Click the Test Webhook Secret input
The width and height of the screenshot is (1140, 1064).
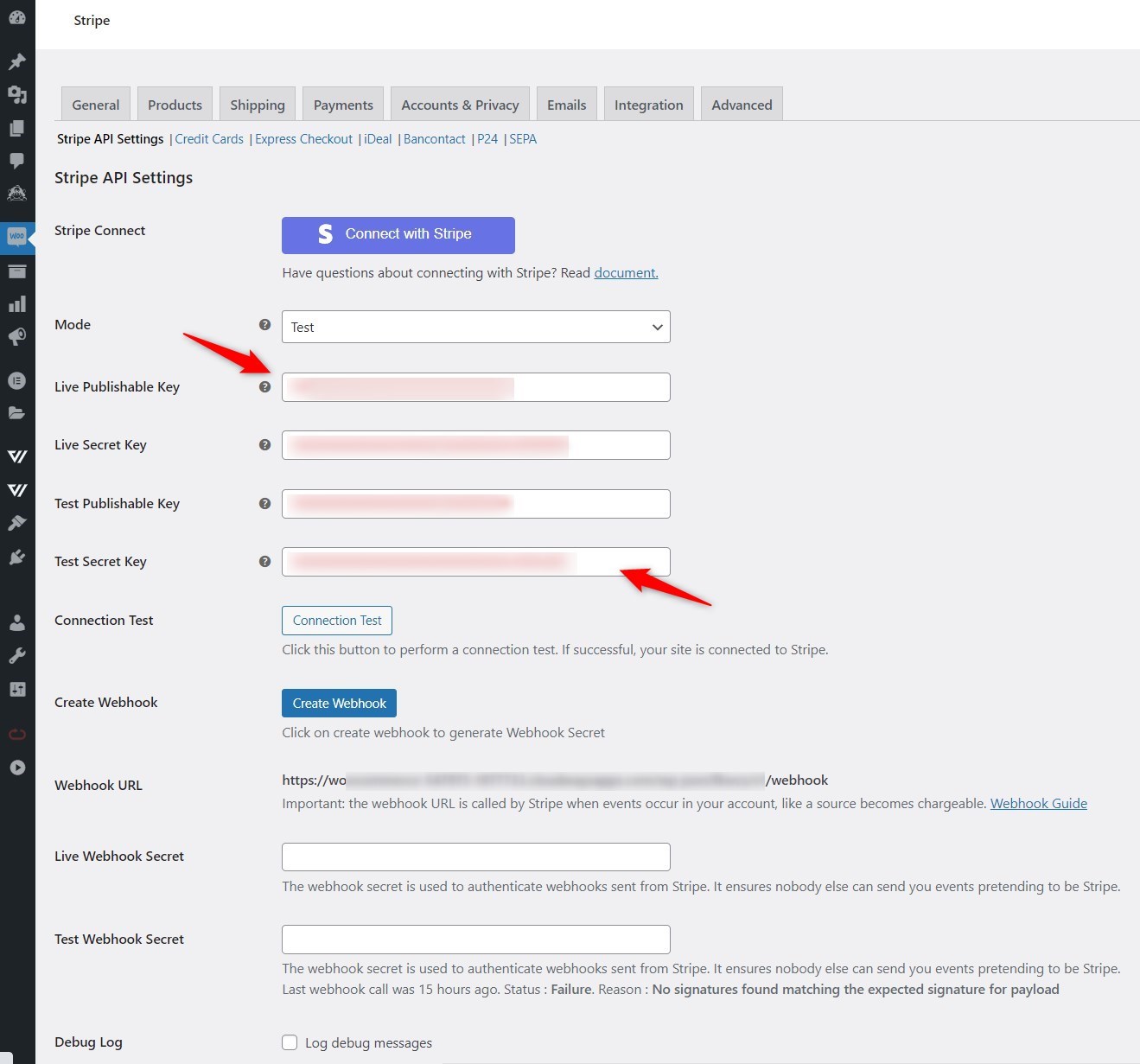click(x=476, y=940)
